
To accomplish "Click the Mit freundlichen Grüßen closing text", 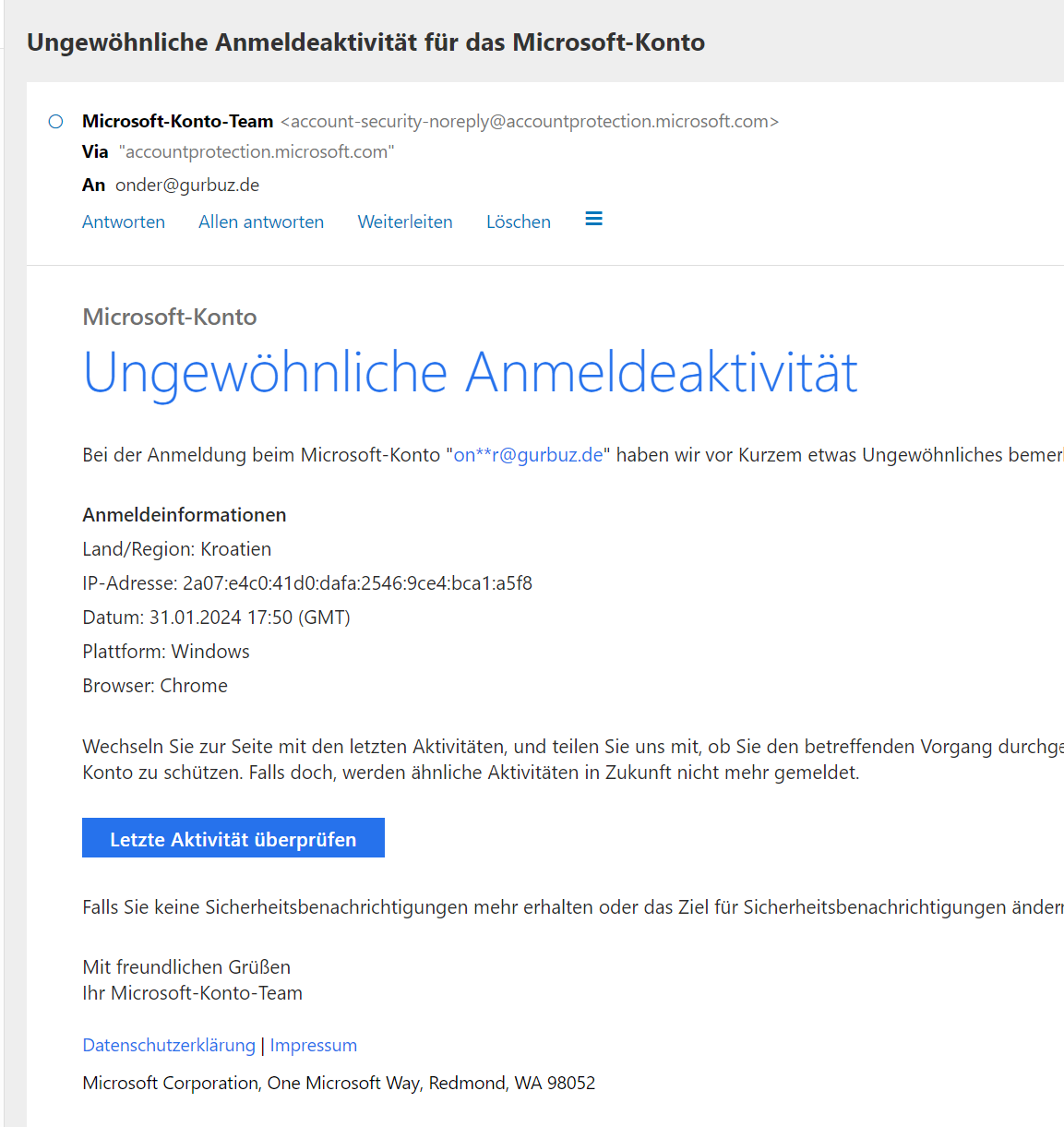I will (186, 967).
